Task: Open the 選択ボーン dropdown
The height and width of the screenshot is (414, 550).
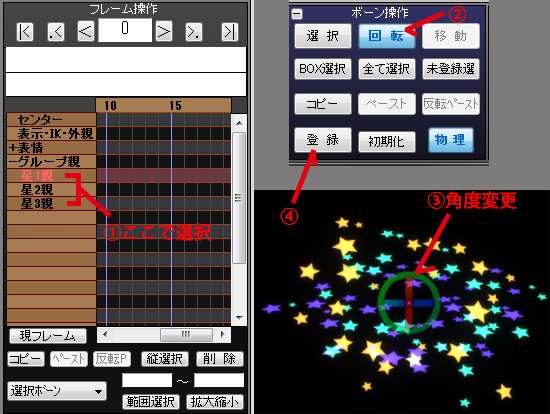Action: [56, 391]
